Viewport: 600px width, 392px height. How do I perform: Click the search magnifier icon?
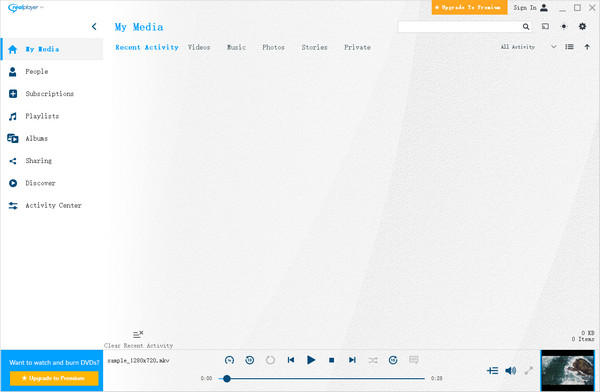click(526, 26)
